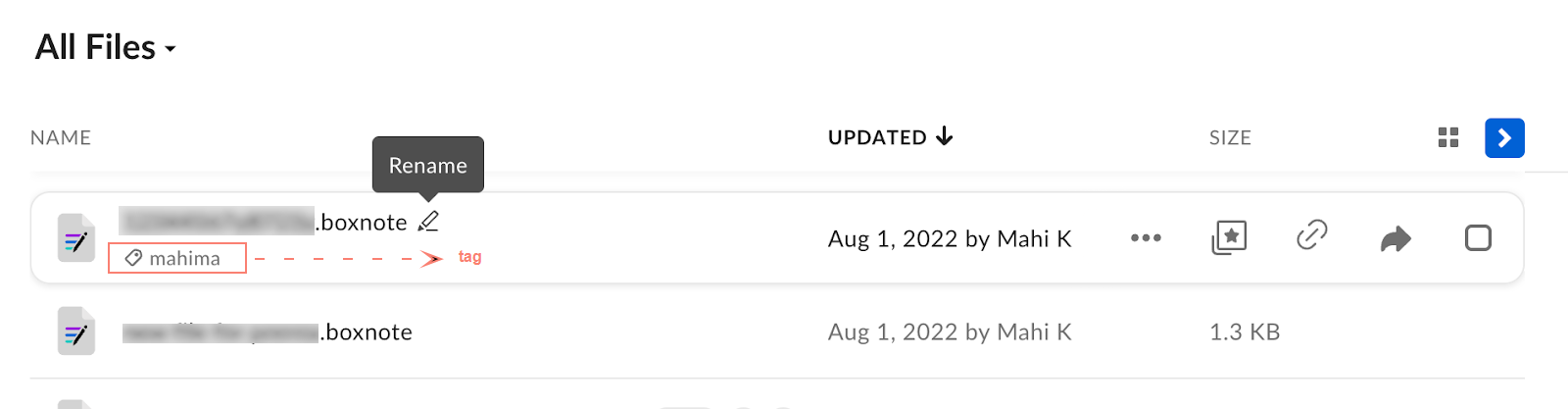This screenshot has width=1568, height=409.
Task: Share the first boxnote file
Action: (x=1396, y=238)
